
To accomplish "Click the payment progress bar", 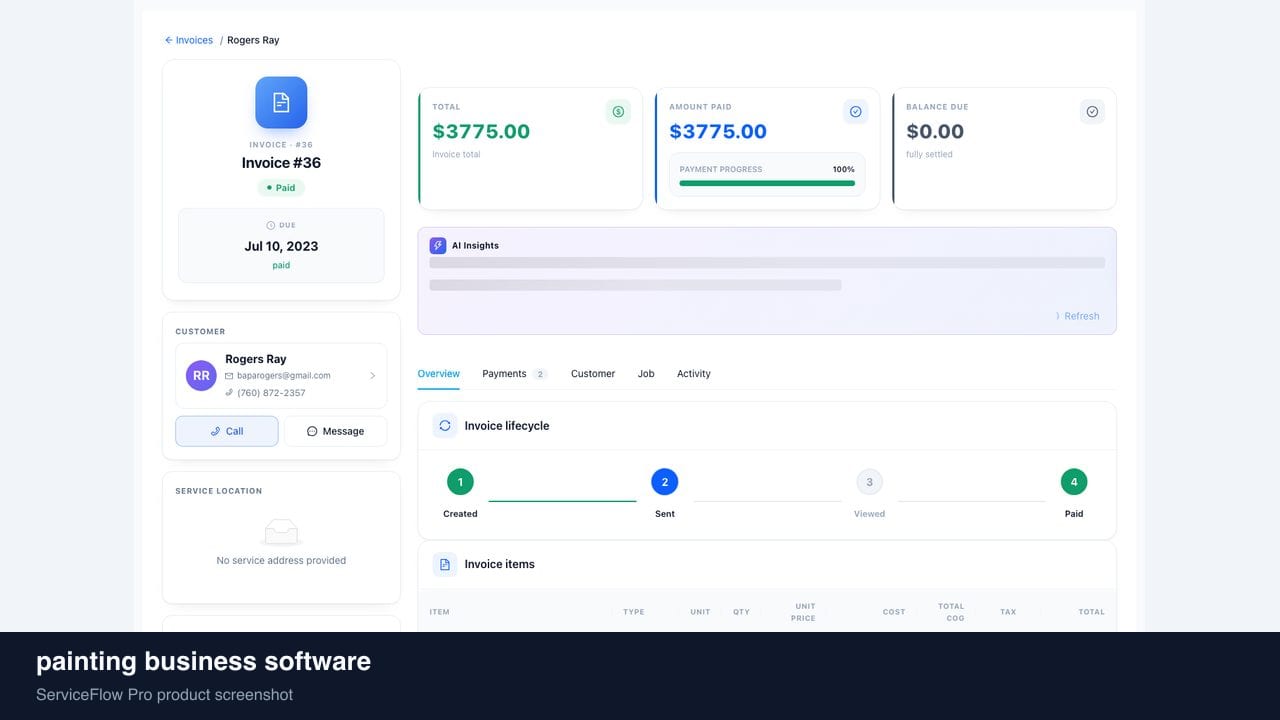I will tap(767, 183).
